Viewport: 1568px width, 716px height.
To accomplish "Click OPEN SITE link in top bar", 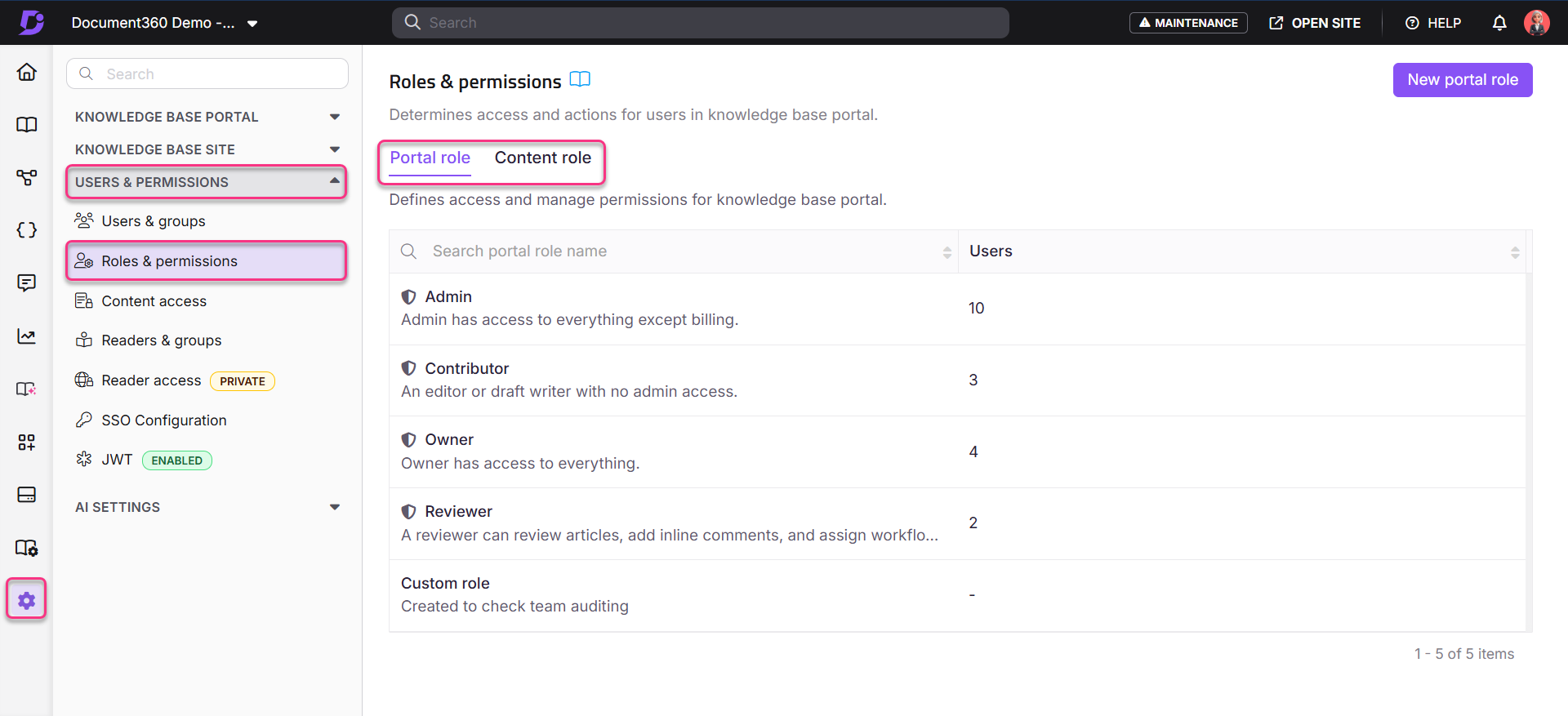I will [x=1315, y=23].
